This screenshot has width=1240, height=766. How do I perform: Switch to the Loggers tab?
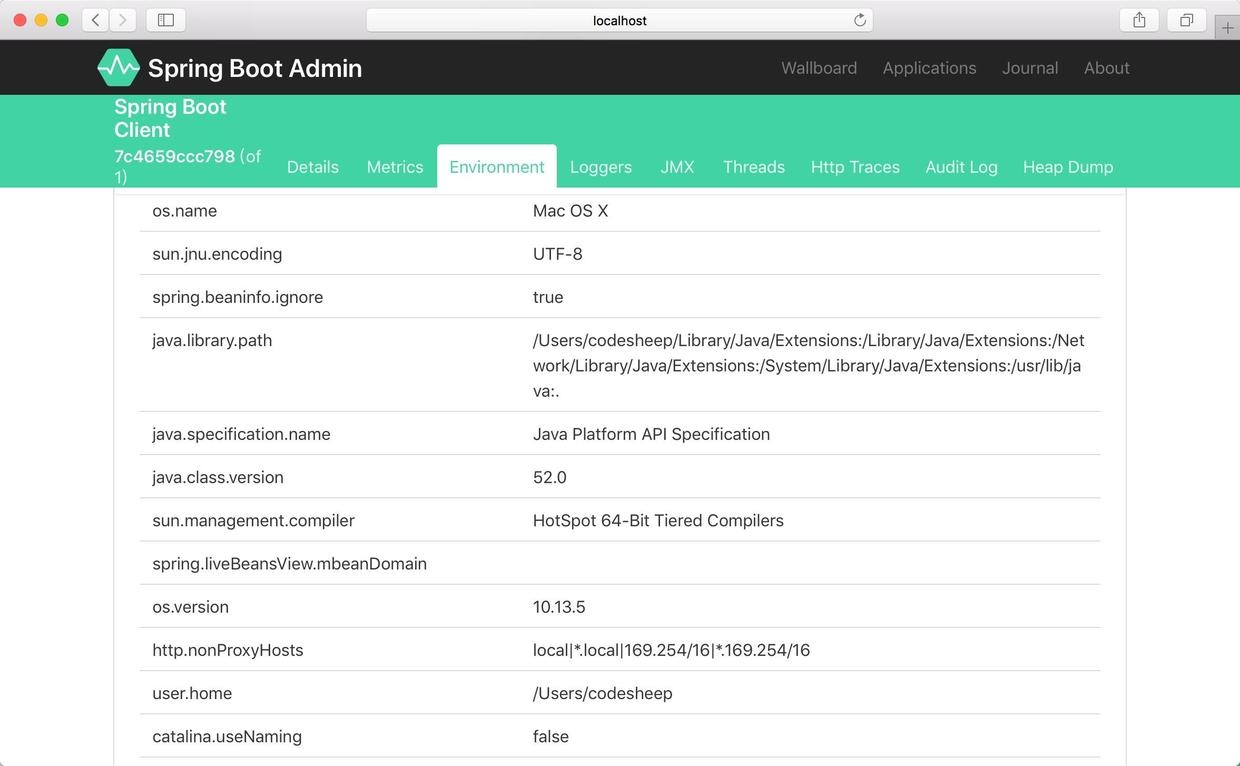click(x=601, y=167)
